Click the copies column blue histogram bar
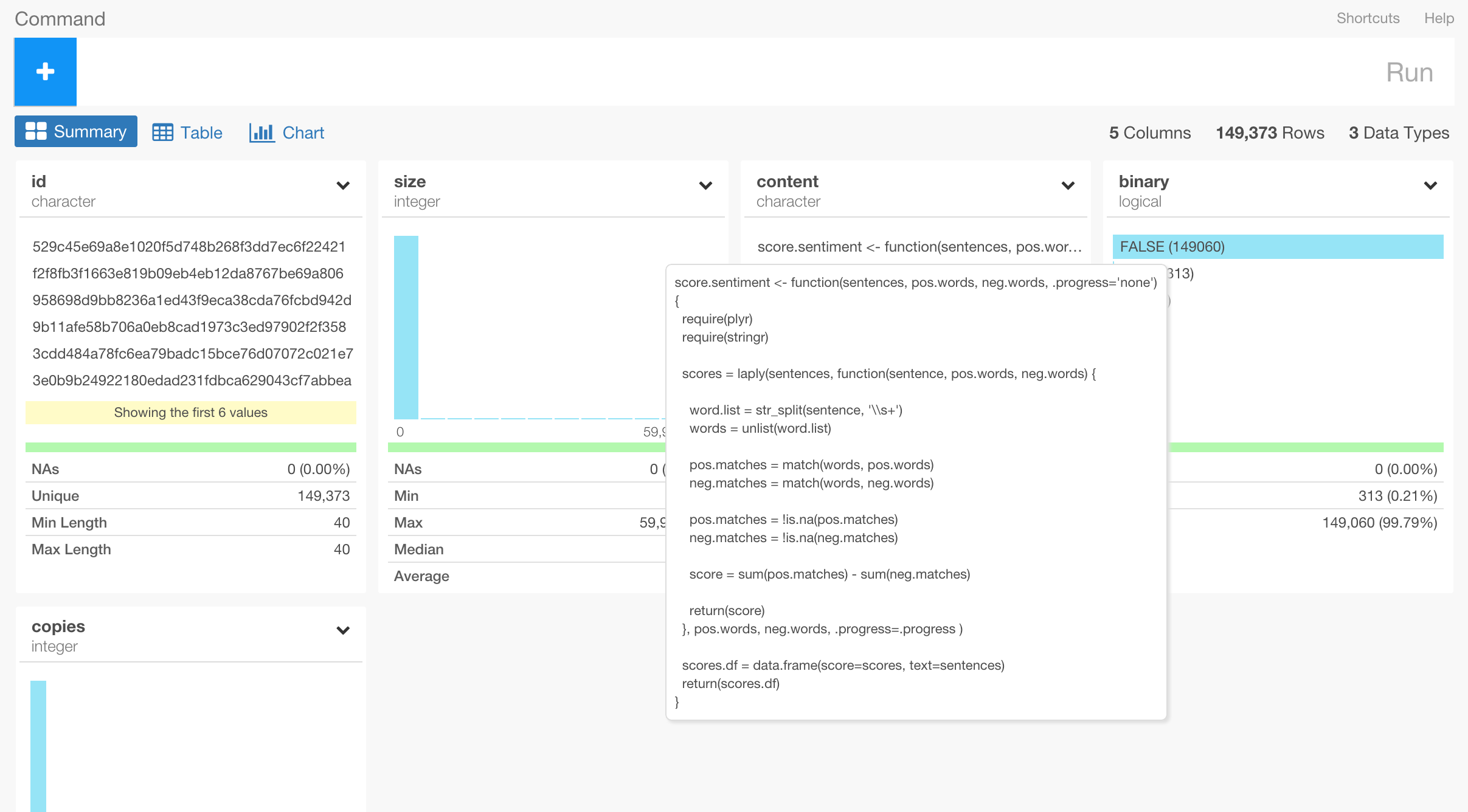This screenshot has height=812, width=1468. (x=40, y=748)
